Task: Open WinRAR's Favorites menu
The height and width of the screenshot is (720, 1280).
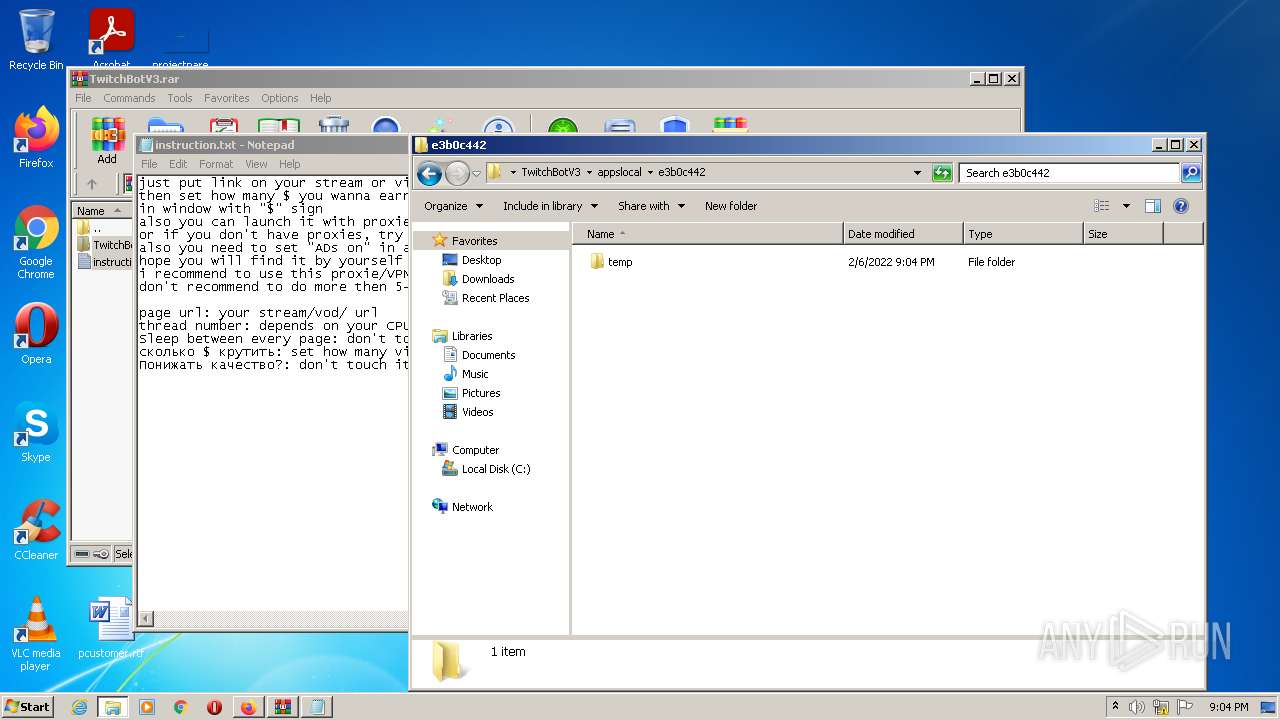Action: tap(227, 98)
